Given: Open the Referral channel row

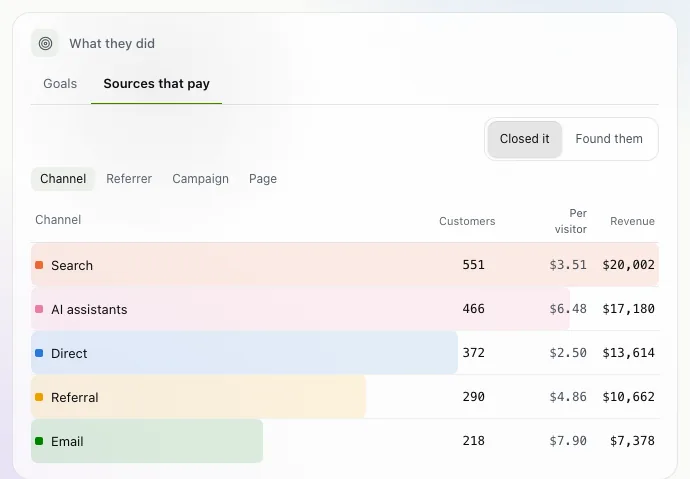Looking at the screenshot, I should coord(345,397).
